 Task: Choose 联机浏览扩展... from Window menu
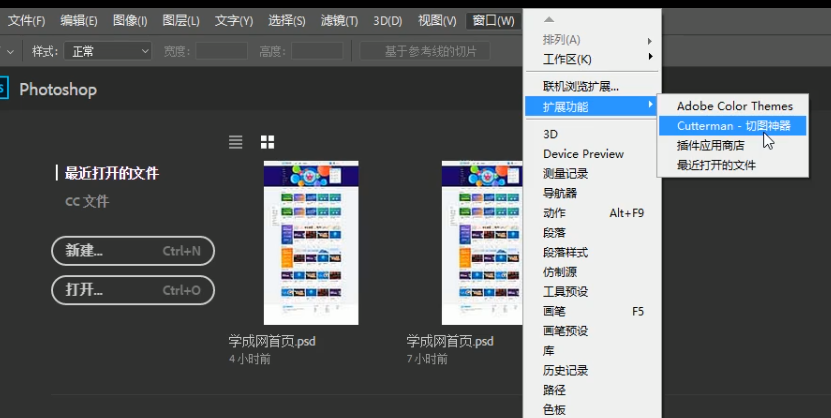(593, 86)
